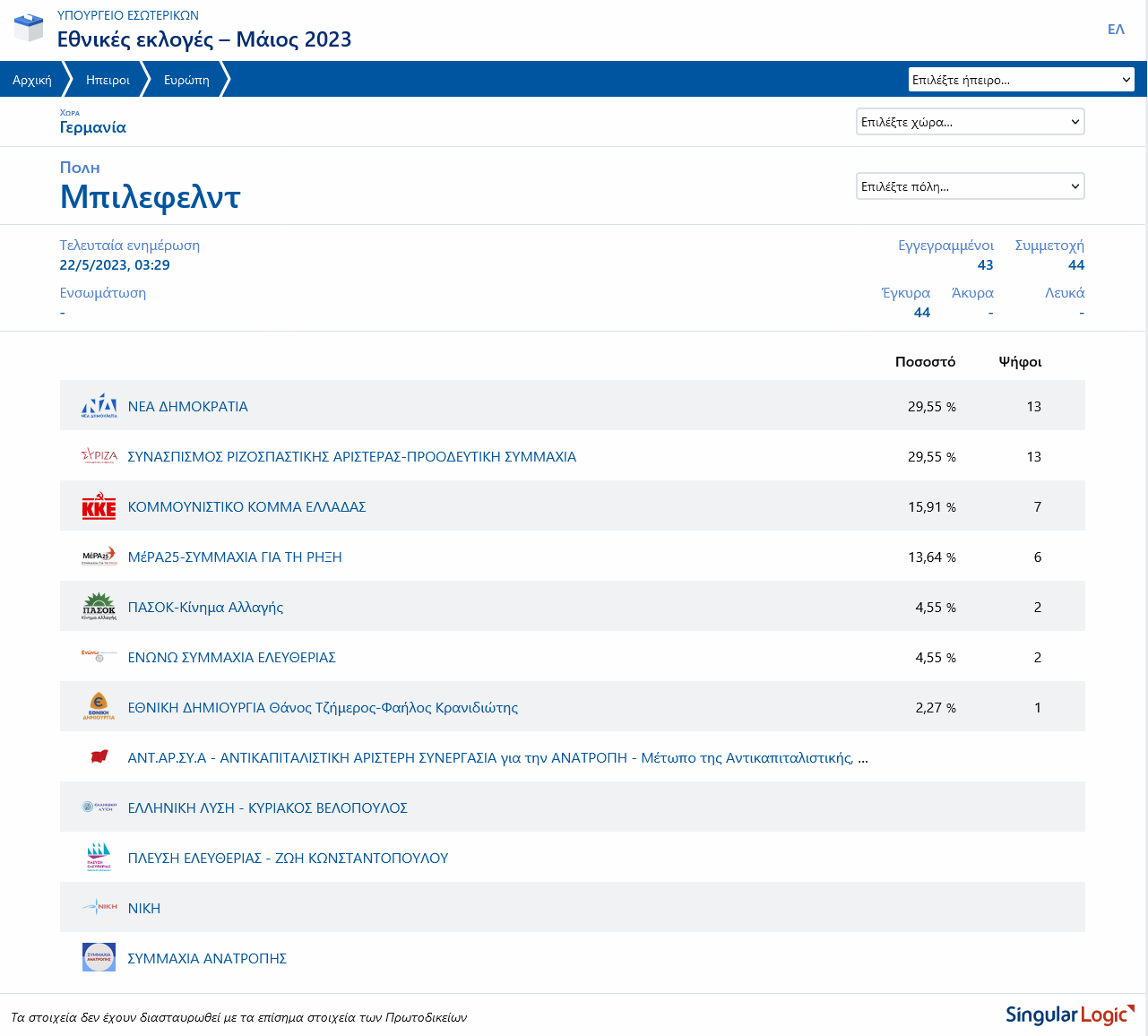Screen dimensions: 1148x1036
Task: Open the ΑΝΤ.ΑΡ.ΣΥ.Α party link
Action: pyautogui.click(x=498, y=757)
